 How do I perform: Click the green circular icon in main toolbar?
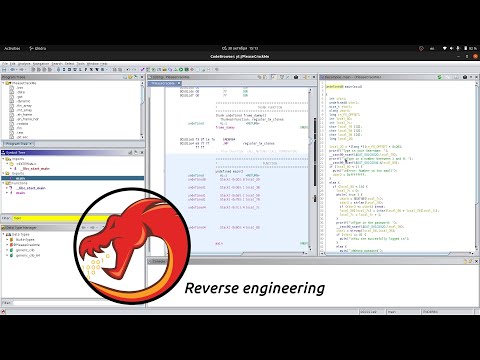181,69
